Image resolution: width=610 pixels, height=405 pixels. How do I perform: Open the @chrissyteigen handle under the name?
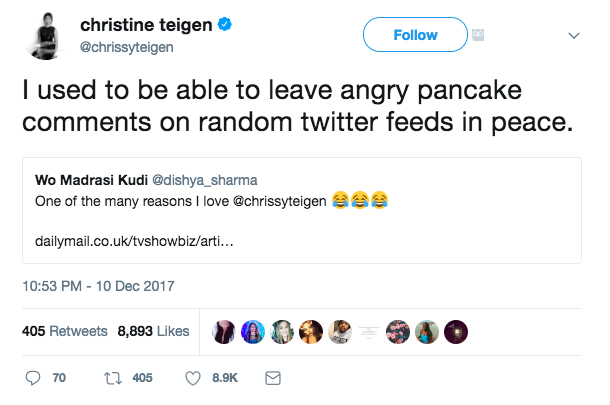[x=120, y=46]
